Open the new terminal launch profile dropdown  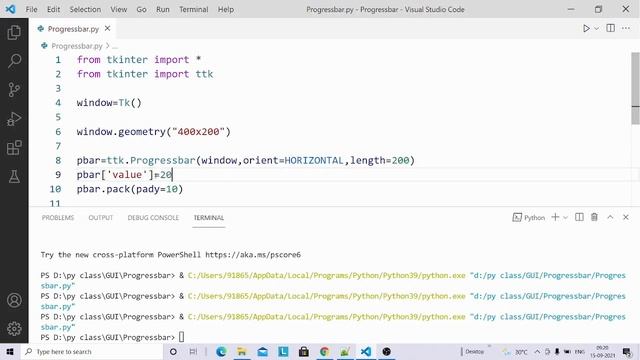pyautogui.click(x=565, y=218)
